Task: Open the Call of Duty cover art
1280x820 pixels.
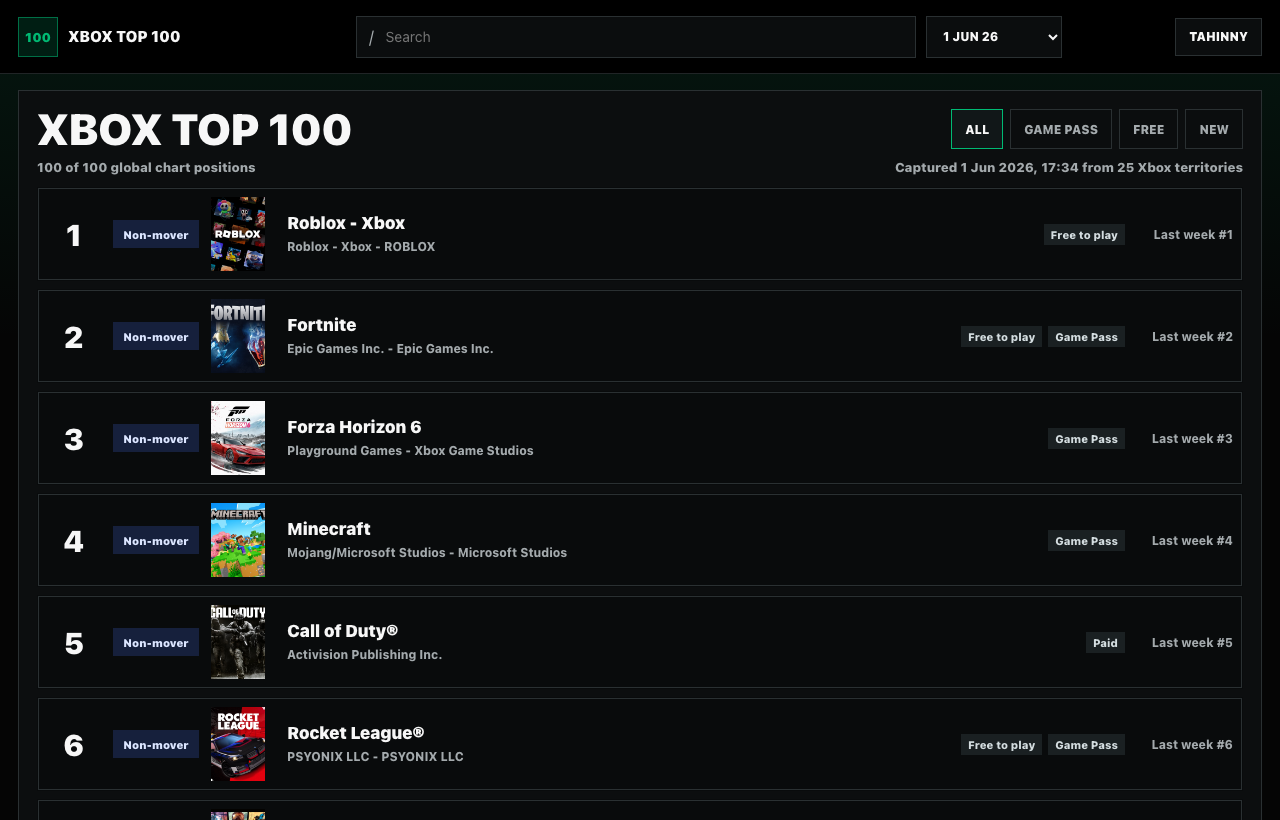Action: coord(238,642)
